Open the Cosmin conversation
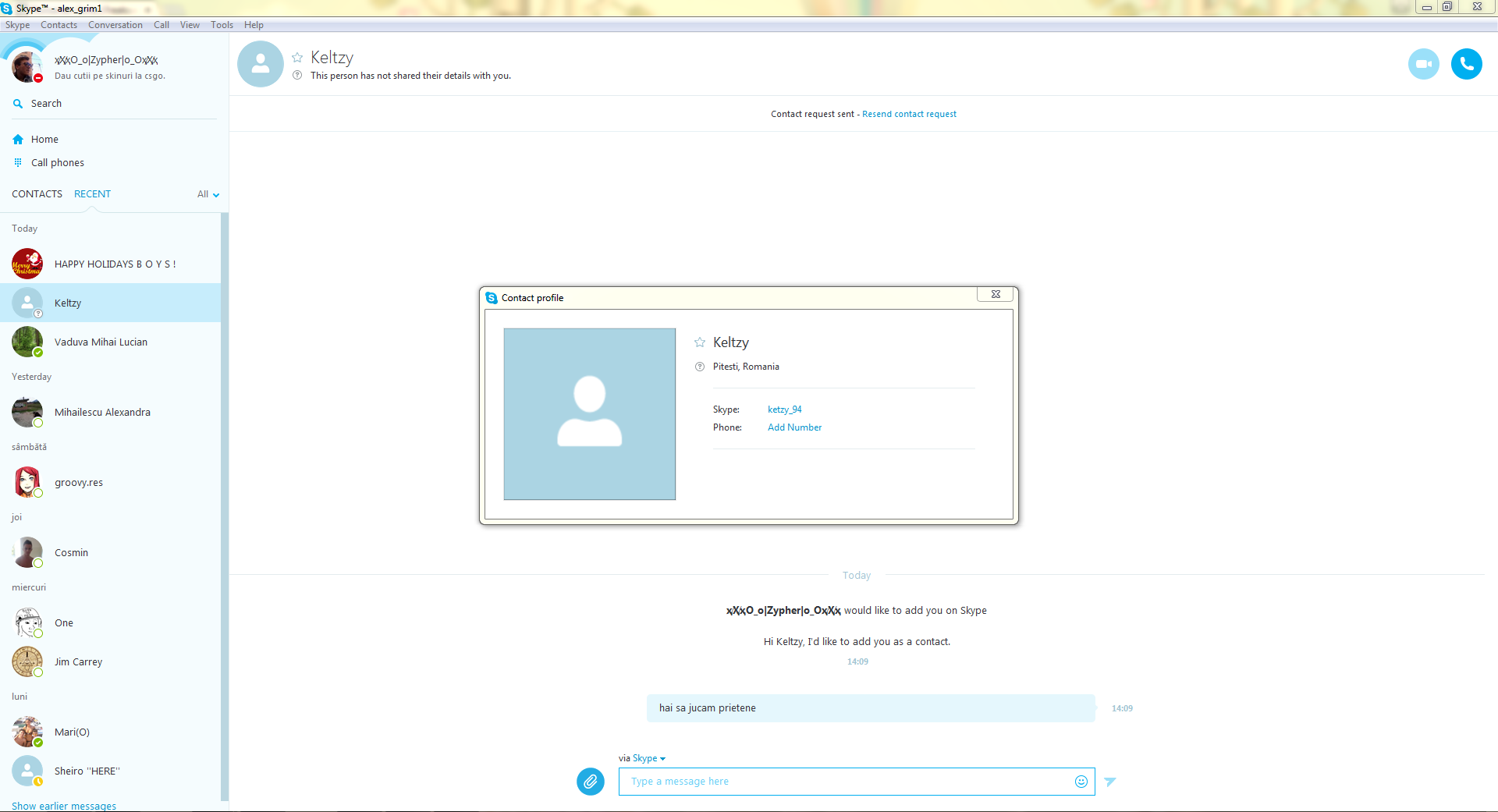 110,552
